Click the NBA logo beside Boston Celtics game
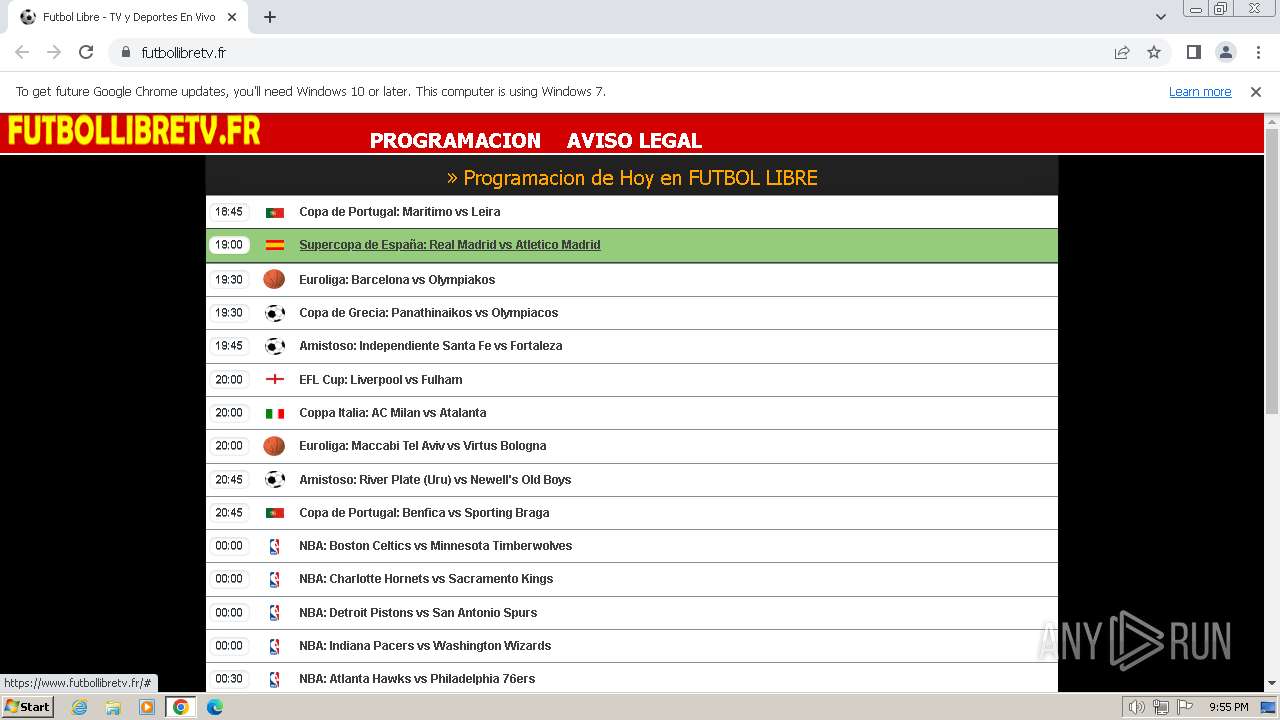This screenshot has height=720, width=1280. (274, 546)
